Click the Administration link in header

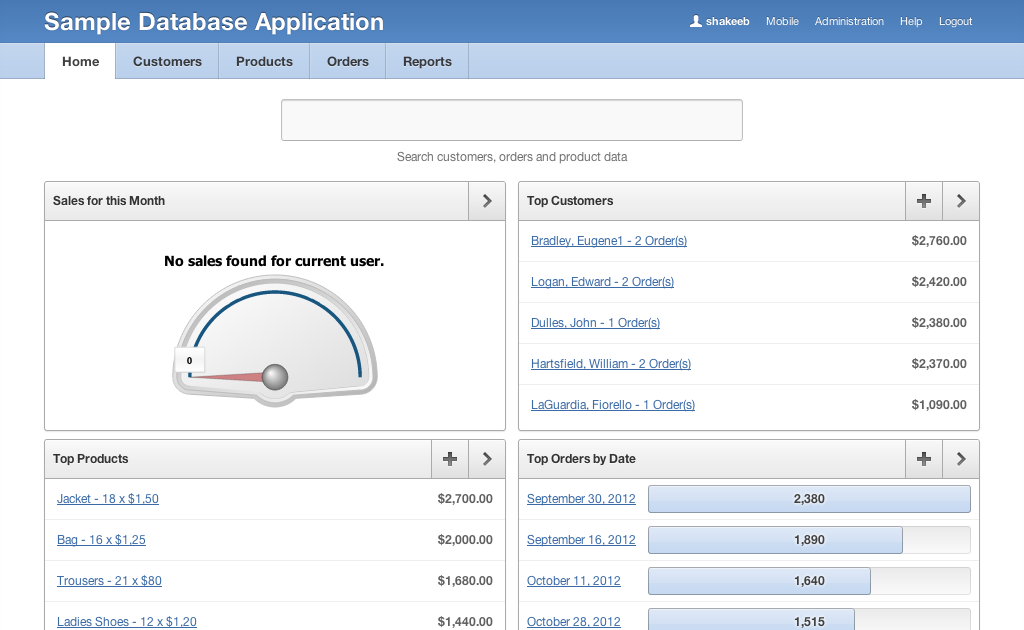[x=849, y=21]
